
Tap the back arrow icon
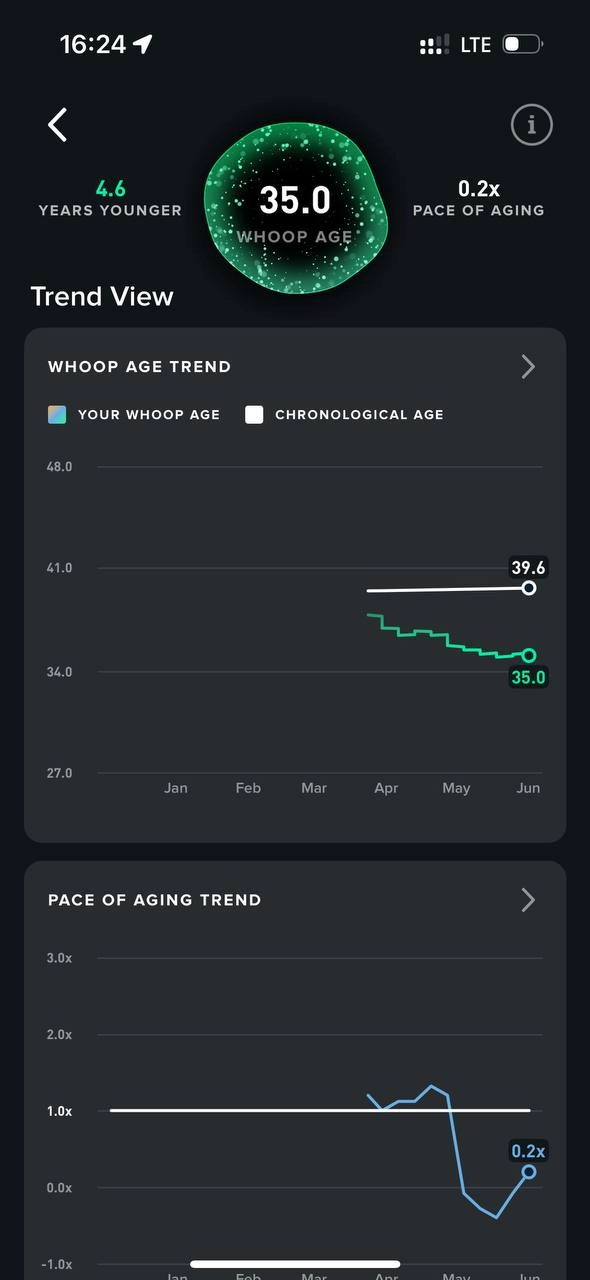tap(58, 125)
